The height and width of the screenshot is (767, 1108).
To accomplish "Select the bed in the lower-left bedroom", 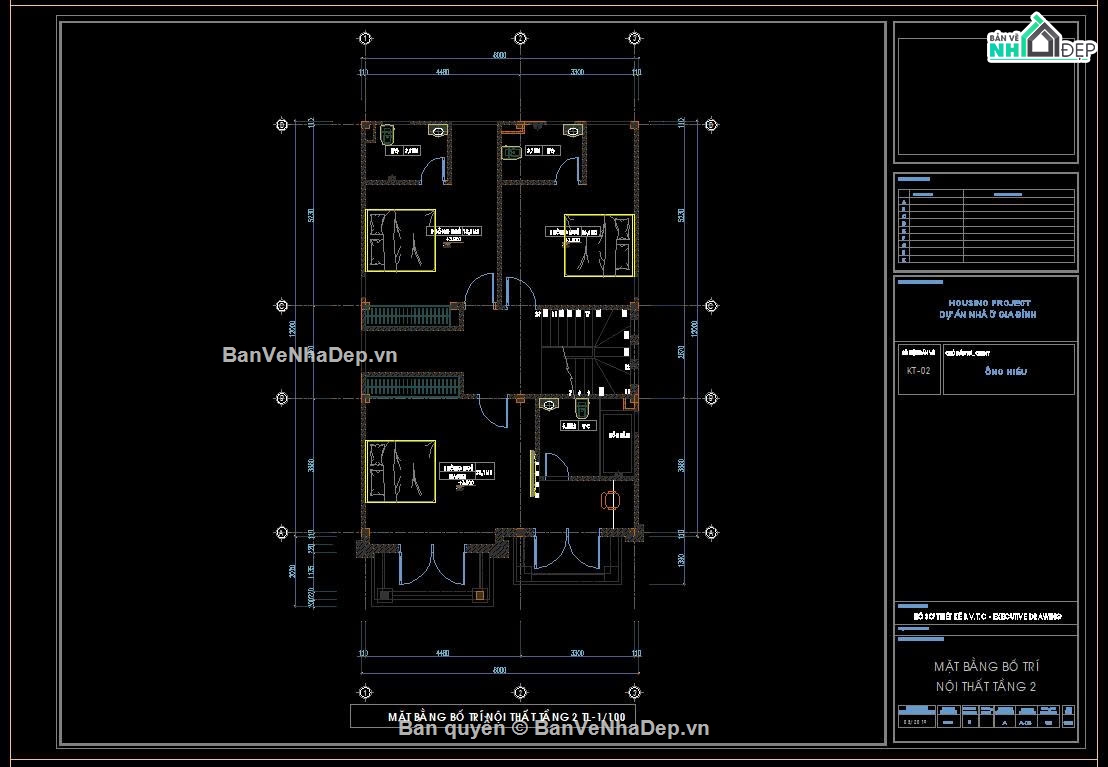I will pos(401,472).
